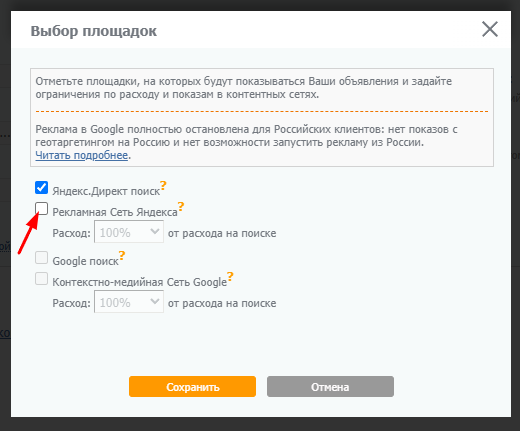This screenshot has height=431, width=520.
Task: Tick the Google поиск checkbox
Action: pyautogui.click(x=41, y=258)
